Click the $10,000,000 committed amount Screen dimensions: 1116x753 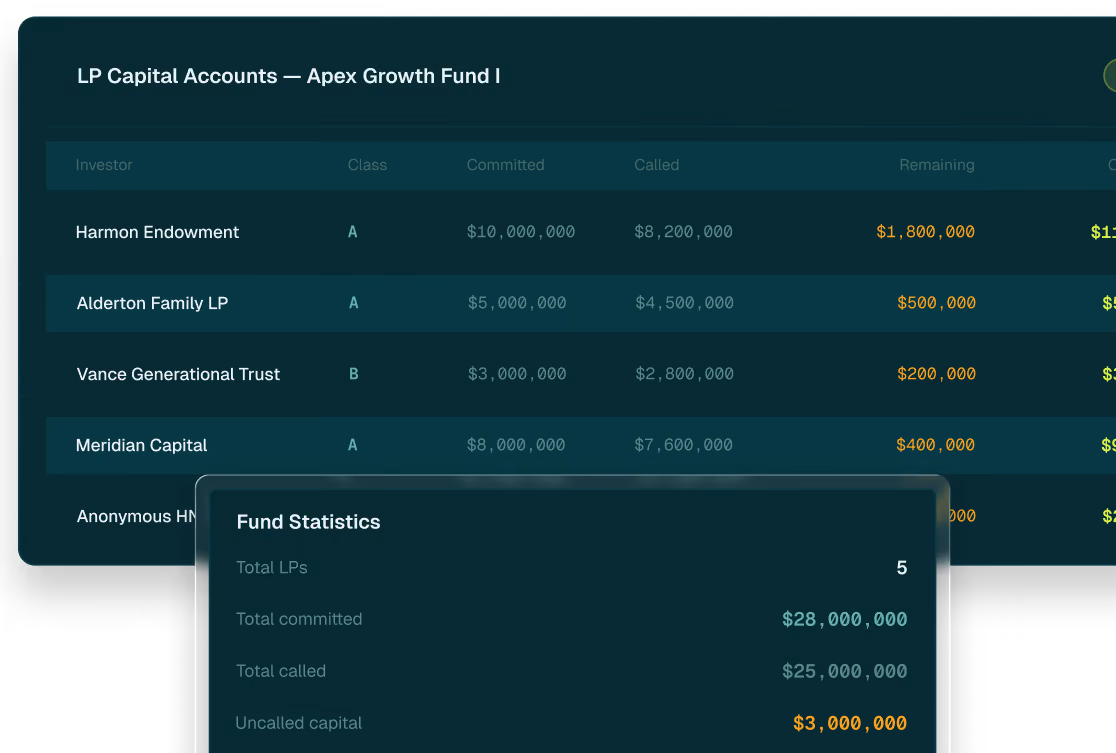[x=521, y=232]
